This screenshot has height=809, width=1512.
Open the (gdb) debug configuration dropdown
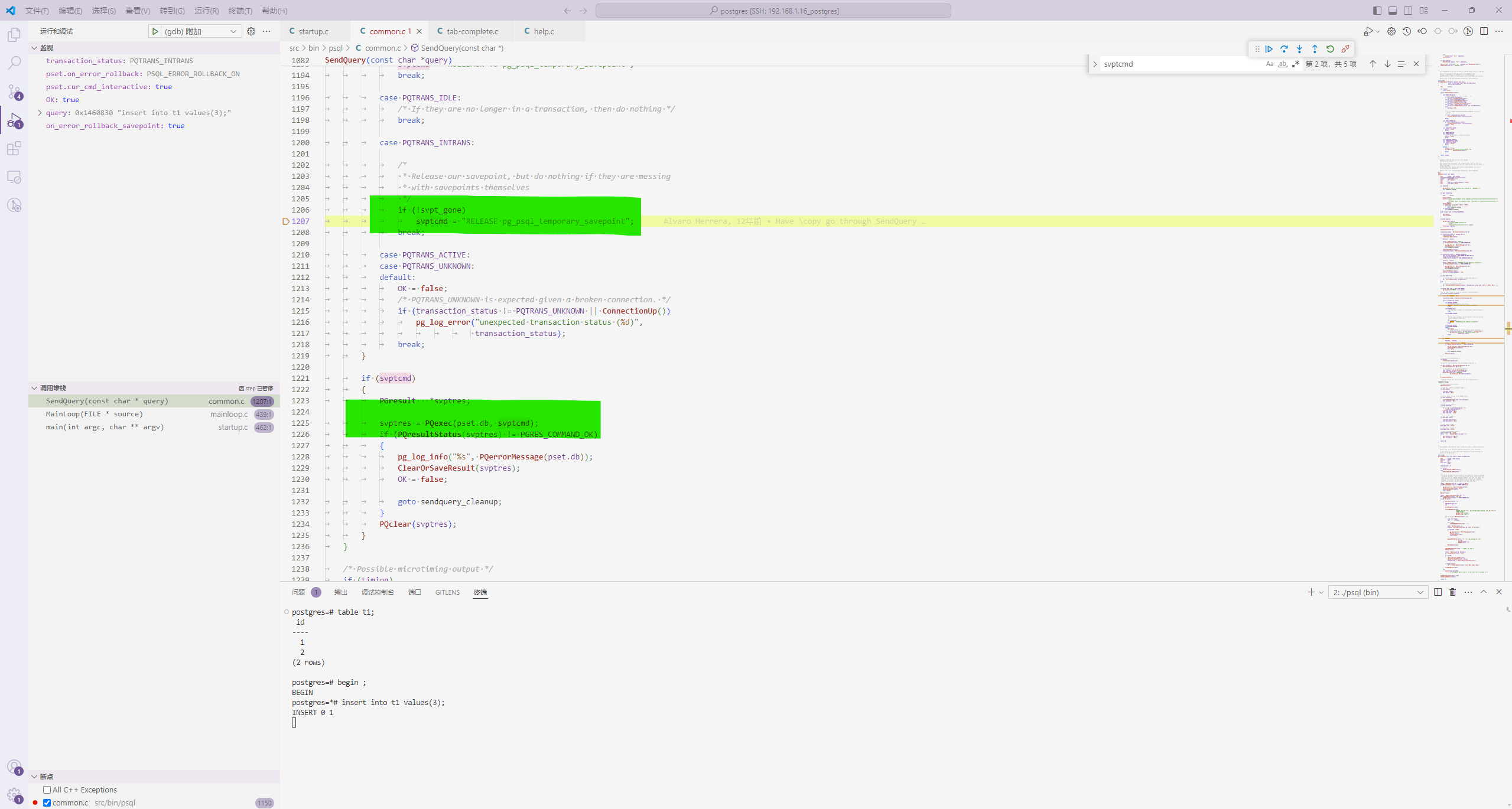[x=201, y=31]
